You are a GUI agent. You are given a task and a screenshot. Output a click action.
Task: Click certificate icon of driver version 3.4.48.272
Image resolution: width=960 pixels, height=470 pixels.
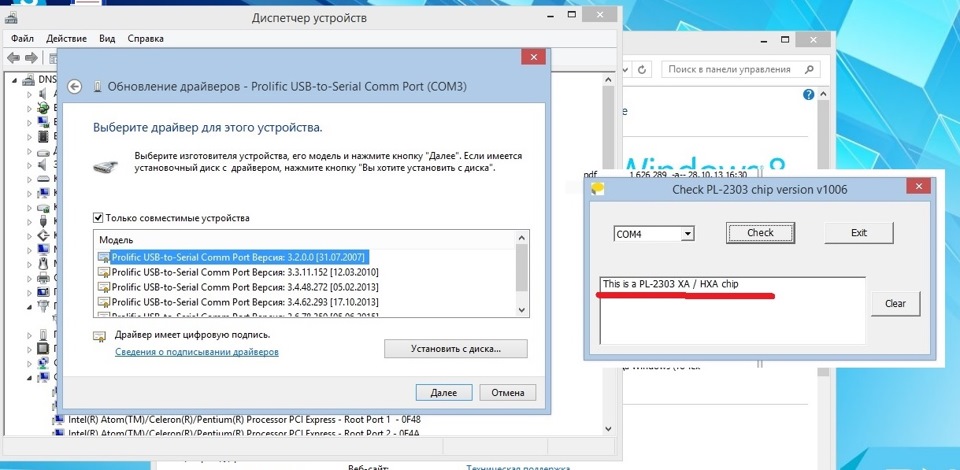click(x=103, y=287)
